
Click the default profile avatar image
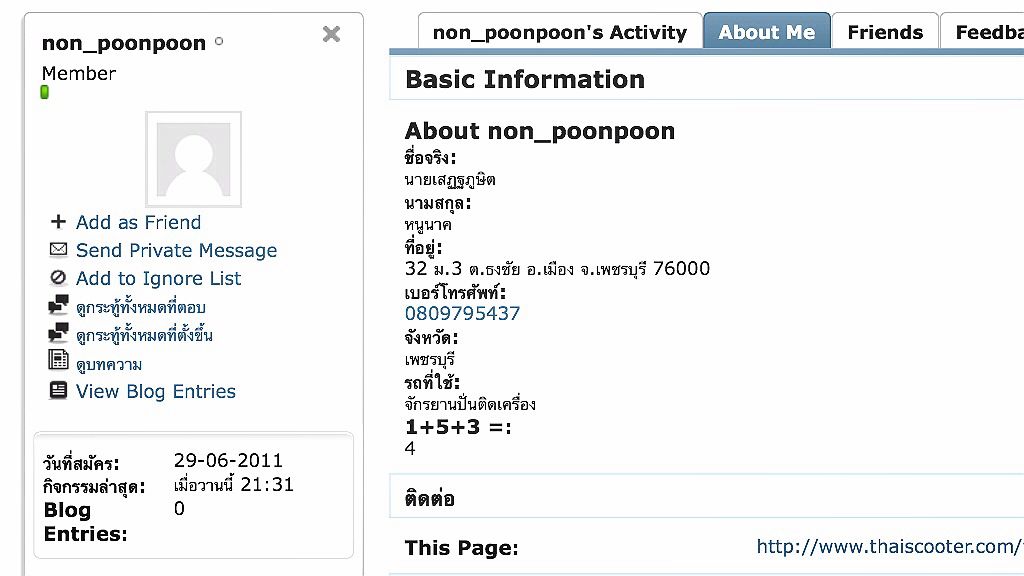click(193, 159)
